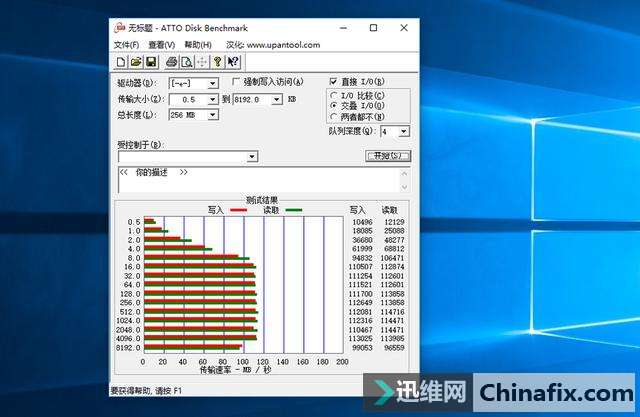Select the 两者都不 radio button

tap(334, 117)
